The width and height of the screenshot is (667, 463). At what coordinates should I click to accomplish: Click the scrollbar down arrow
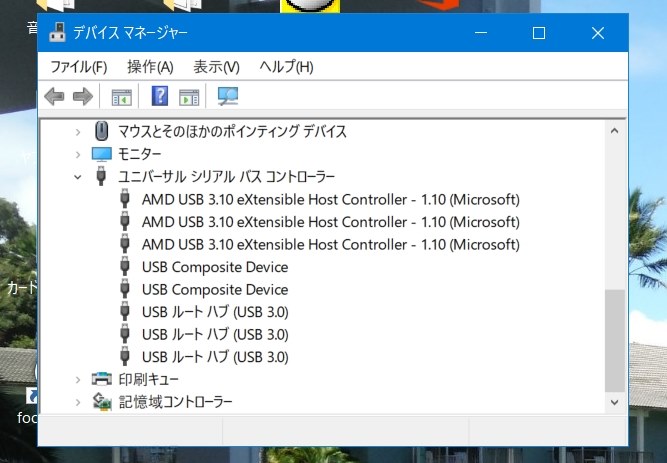coord(614,402)
